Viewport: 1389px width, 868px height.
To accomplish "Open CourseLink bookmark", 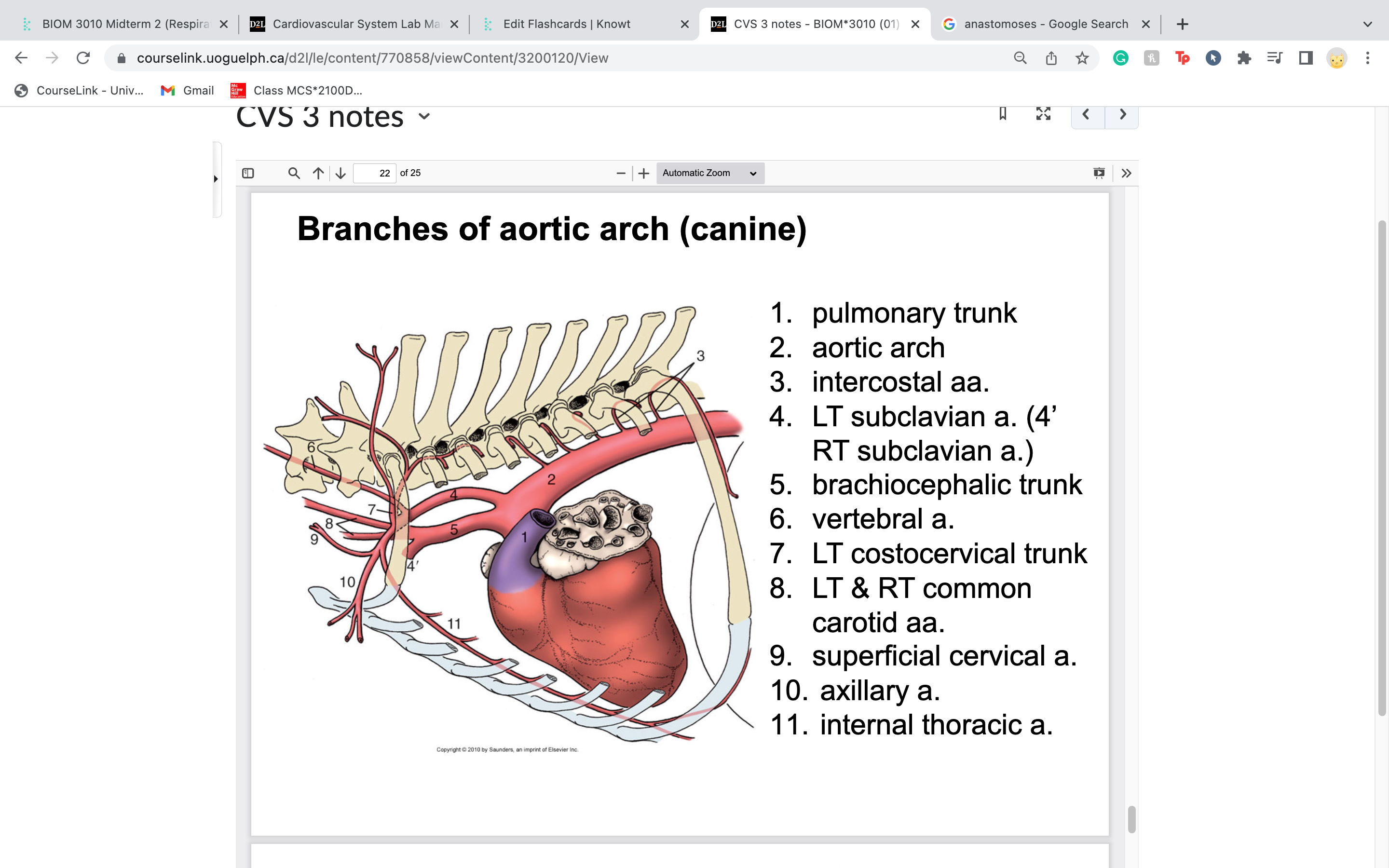I will (79, 90).
